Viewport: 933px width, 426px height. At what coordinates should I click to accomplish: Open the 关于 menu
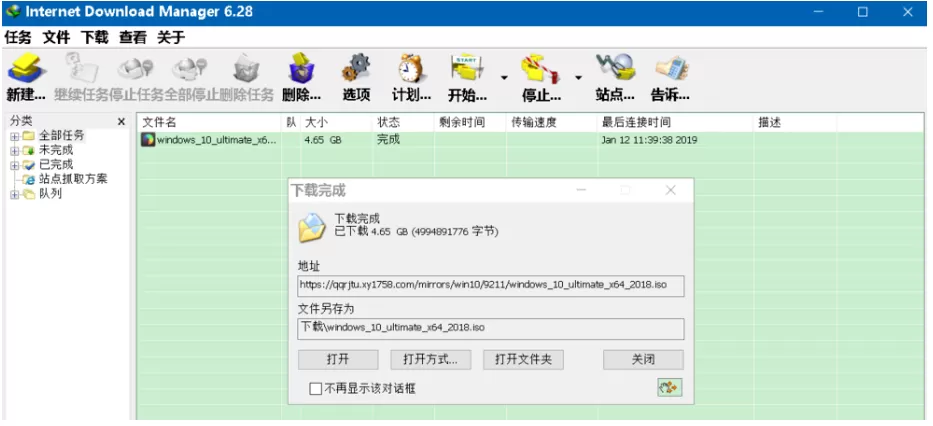171,37
